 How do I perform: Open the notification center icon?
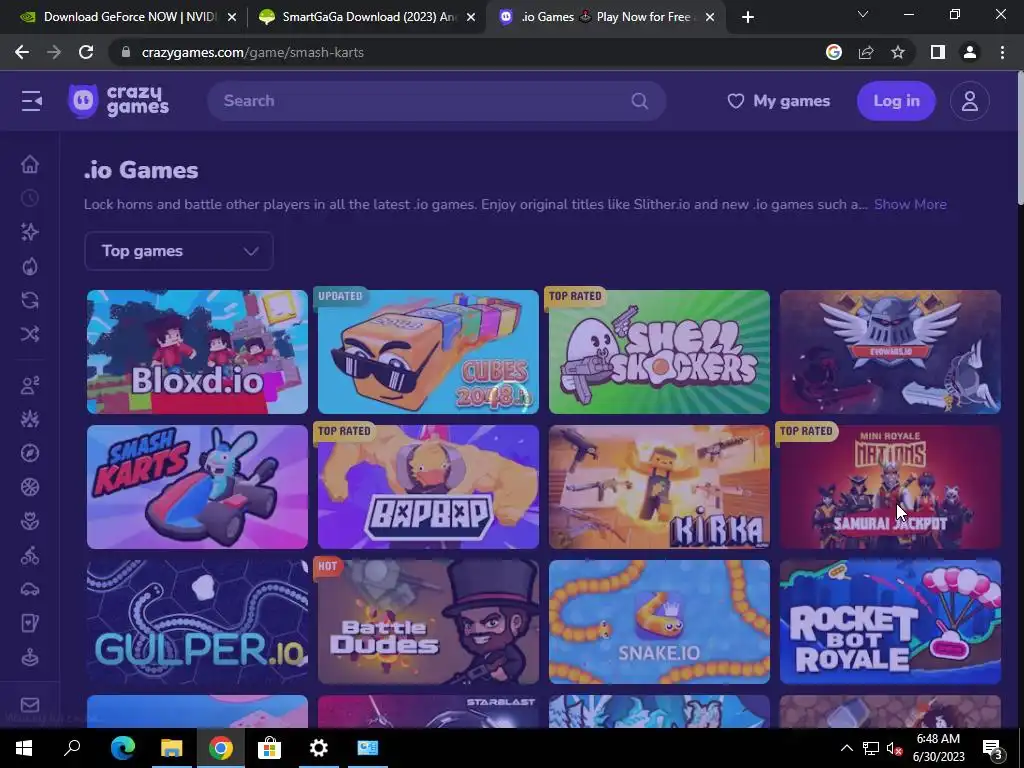pos(993,748)
